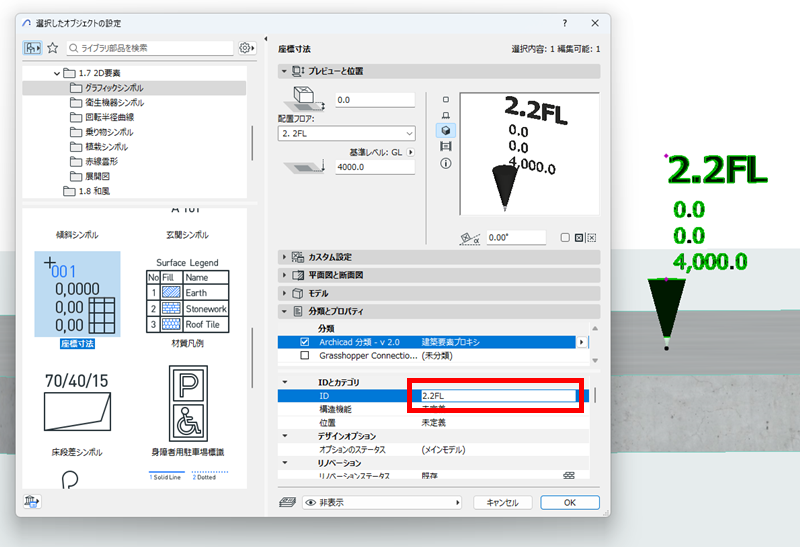
Task: Collapse the デザインオプション group
Action: 285,436
